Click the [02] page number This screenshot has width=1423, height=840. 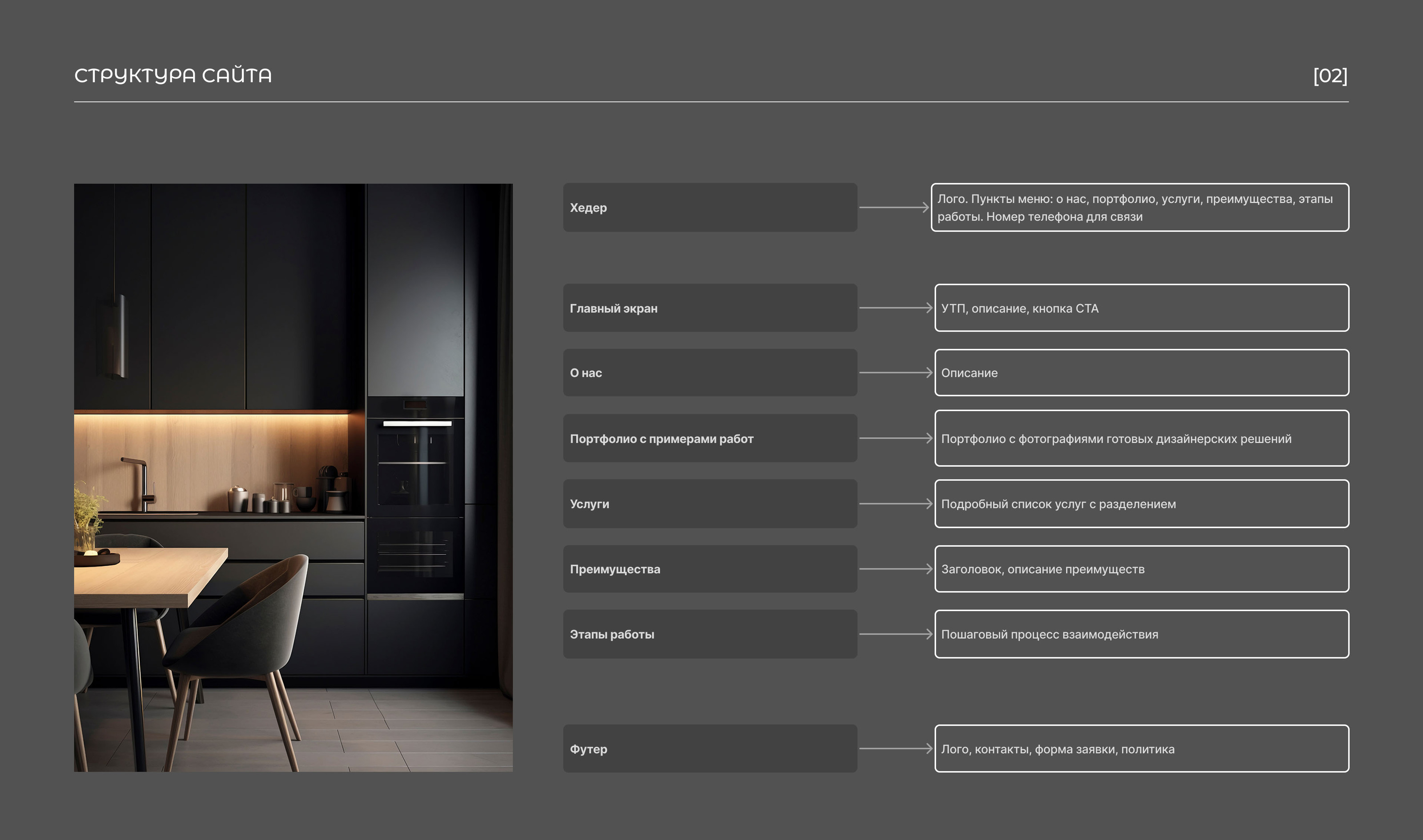(x=1330, y=76)
